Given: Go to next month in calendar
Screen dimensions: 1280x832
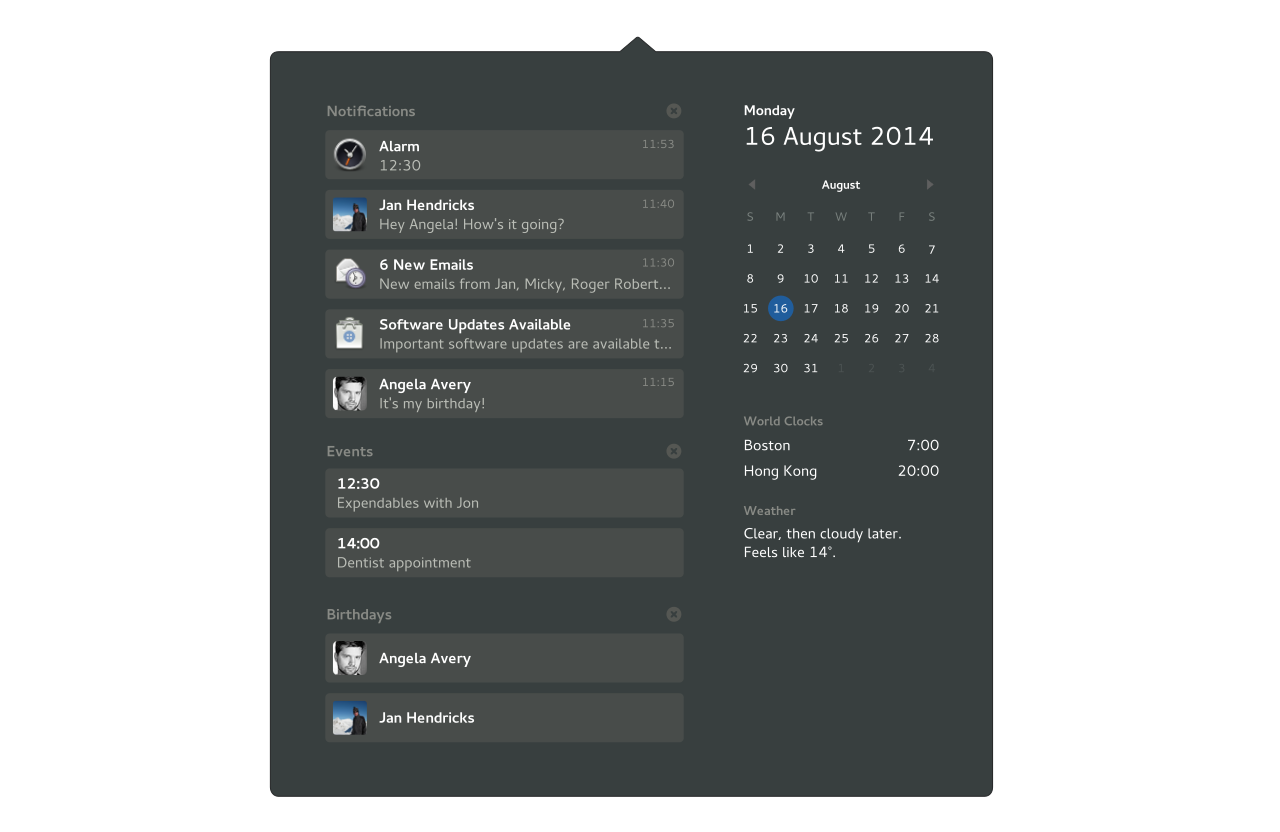Looking at the screenshot, I should 930,185.
